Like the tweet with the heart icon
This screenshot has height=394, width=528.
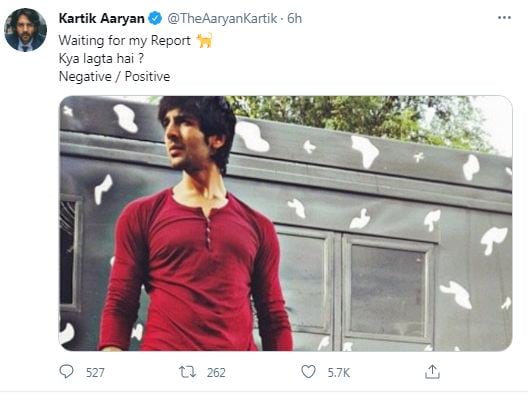(308, 372)
